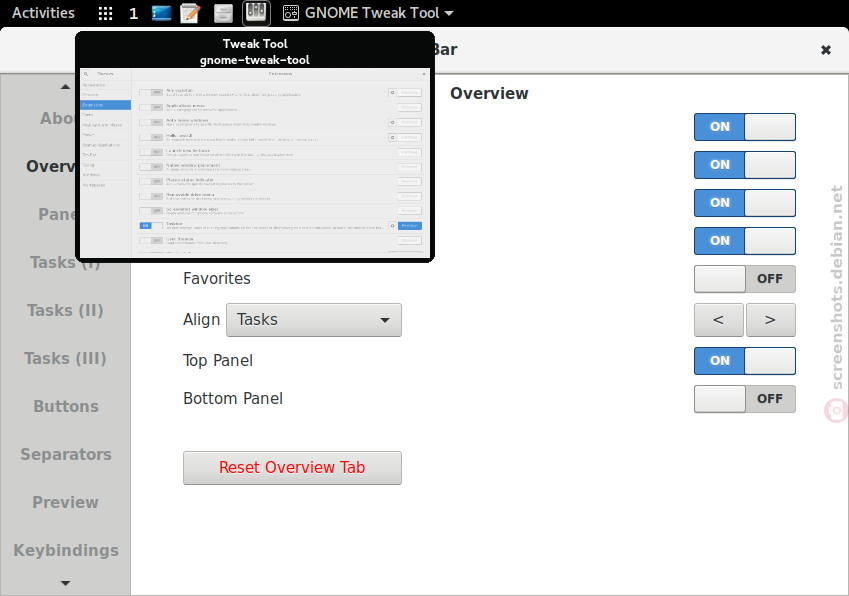Viewport: 849px width, 596px height.
Task: Click the highlighted Tweak Tool taskbar icon
Action: point(256,12)
